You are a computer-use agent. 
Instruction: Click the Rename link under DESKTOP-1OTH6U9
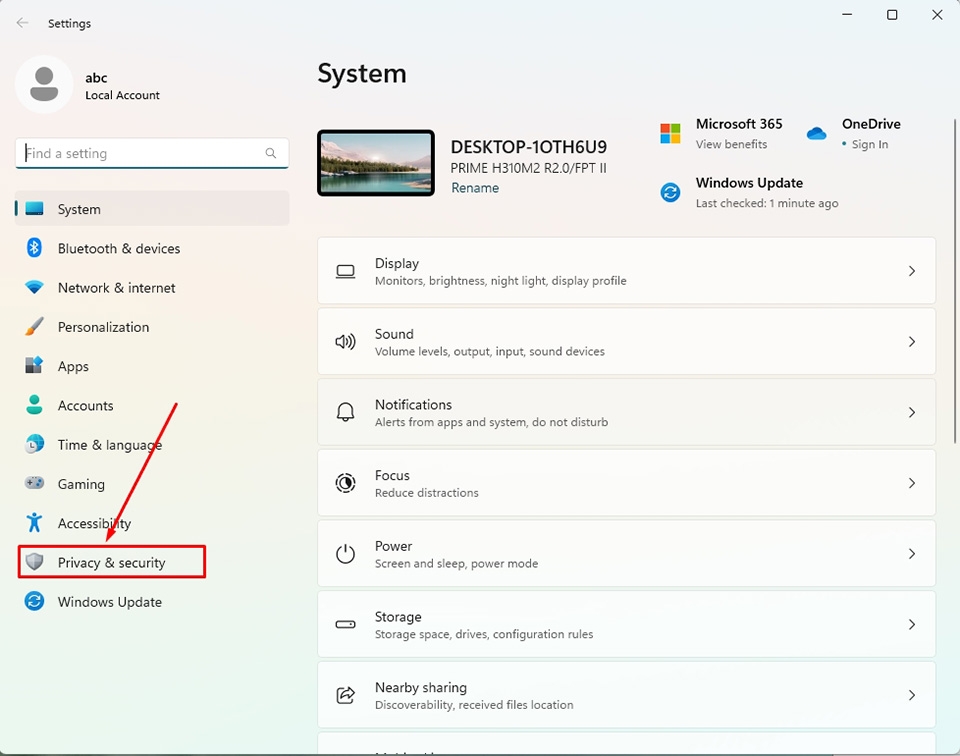[475, 187]
